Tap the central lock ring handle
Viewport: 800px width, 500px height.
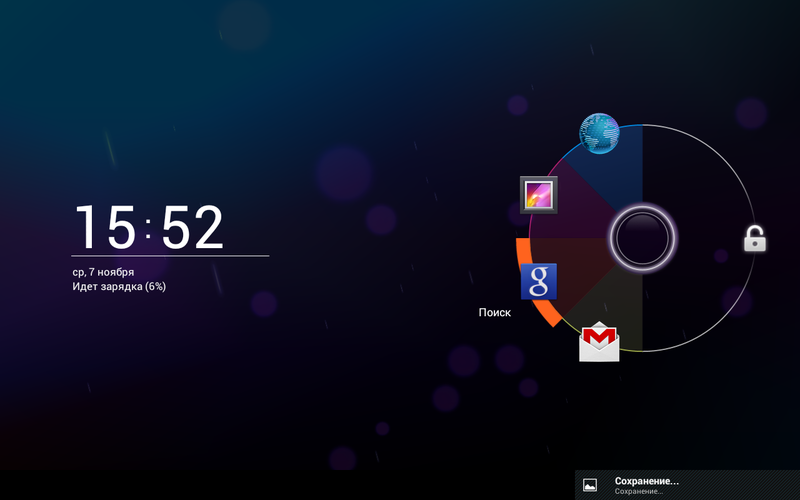click(x=642, y=238)
